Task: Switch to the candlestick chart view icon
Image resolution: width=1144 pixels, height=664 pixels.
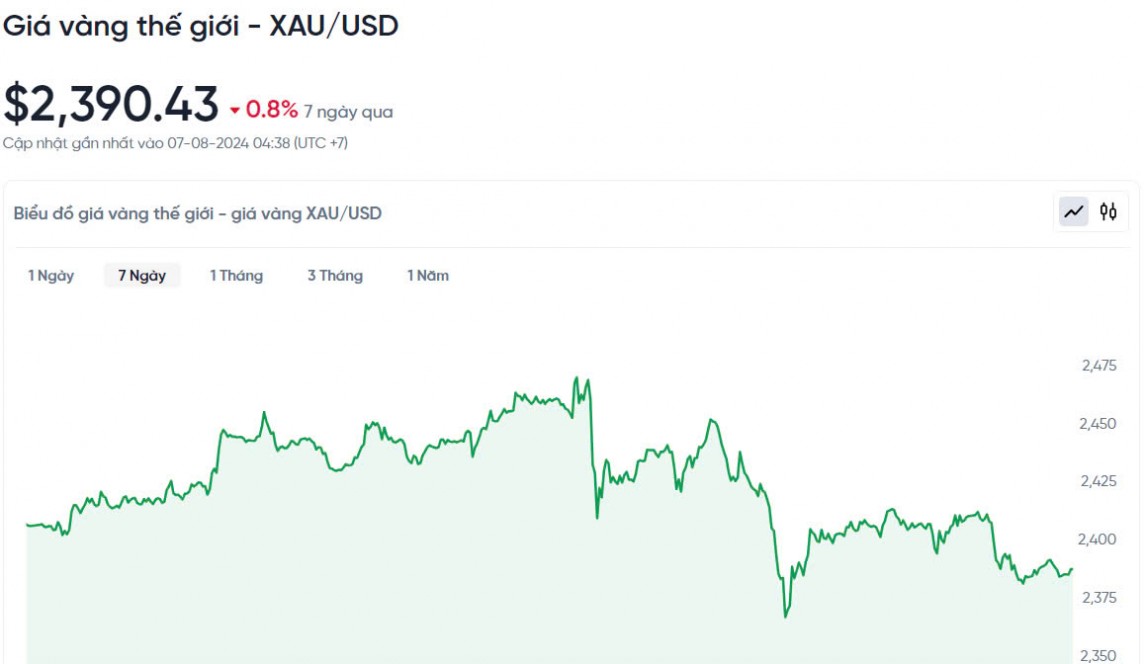Action: 1108,212
